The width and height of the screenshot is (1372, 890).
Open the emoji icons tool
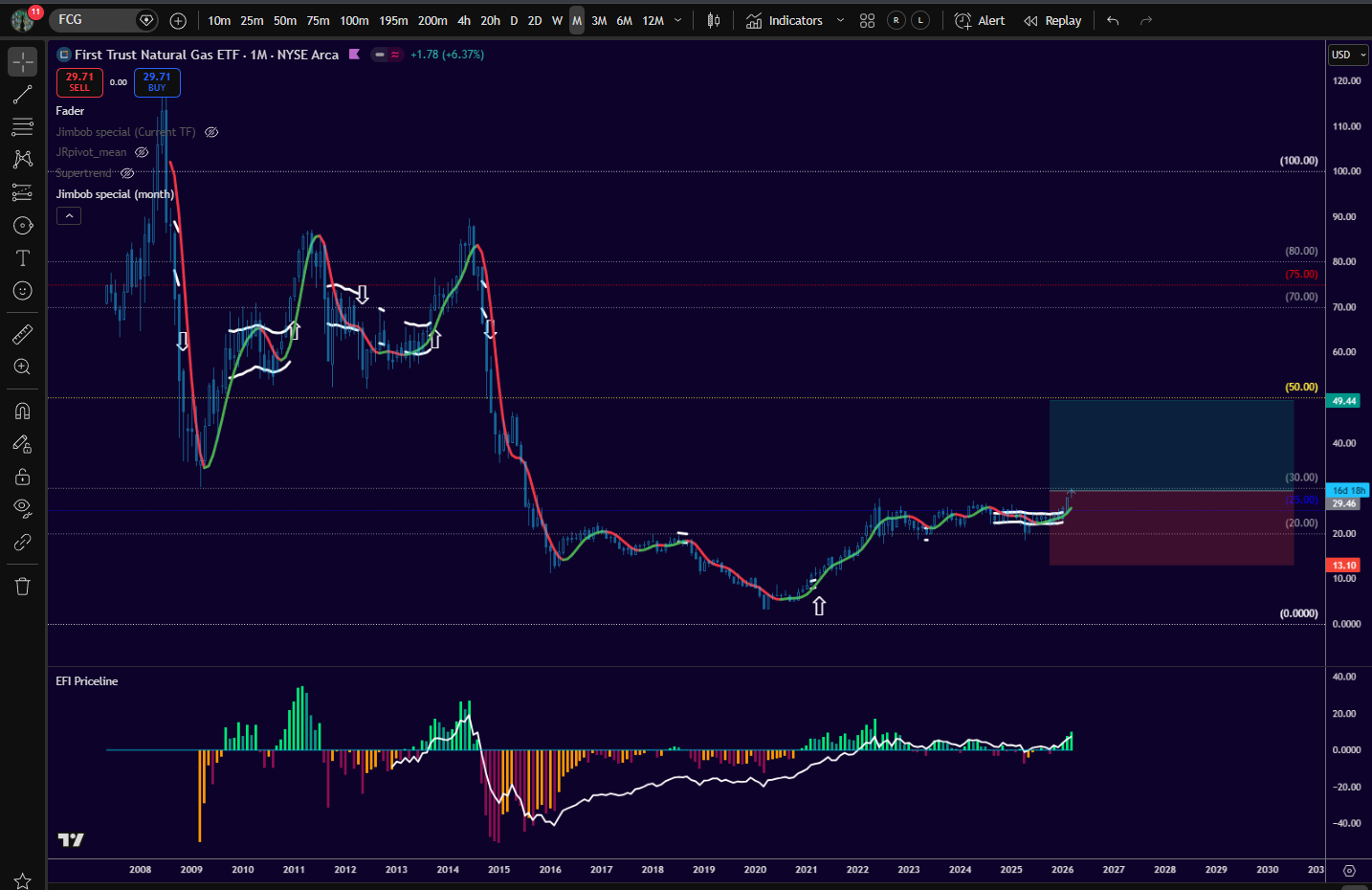pos(23,291)
